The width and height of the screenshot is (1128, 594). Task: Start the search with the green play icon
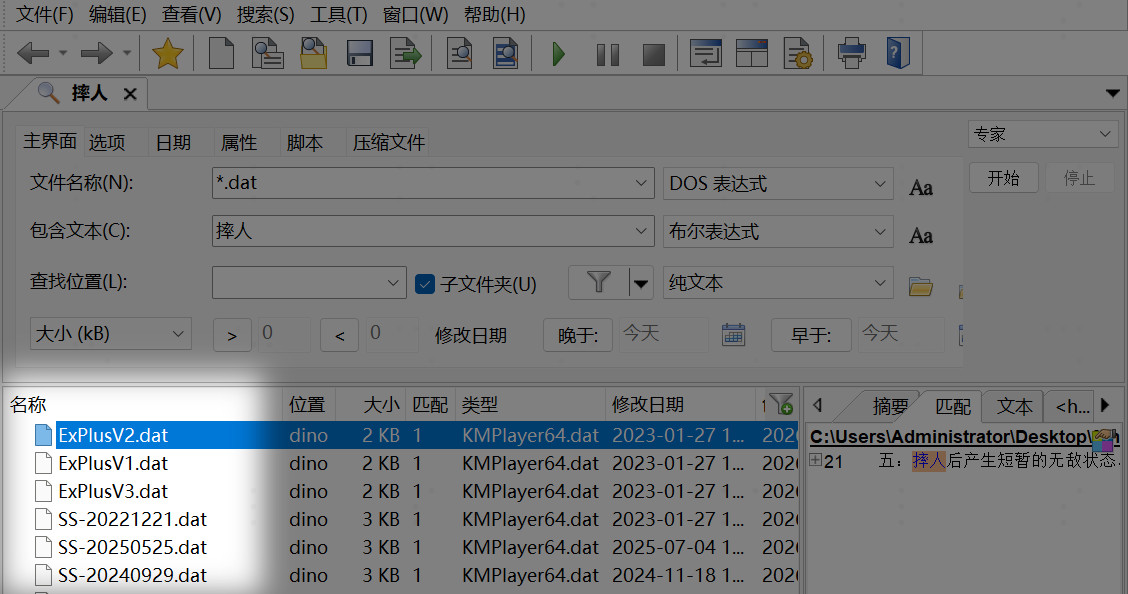tap(559, 54)
